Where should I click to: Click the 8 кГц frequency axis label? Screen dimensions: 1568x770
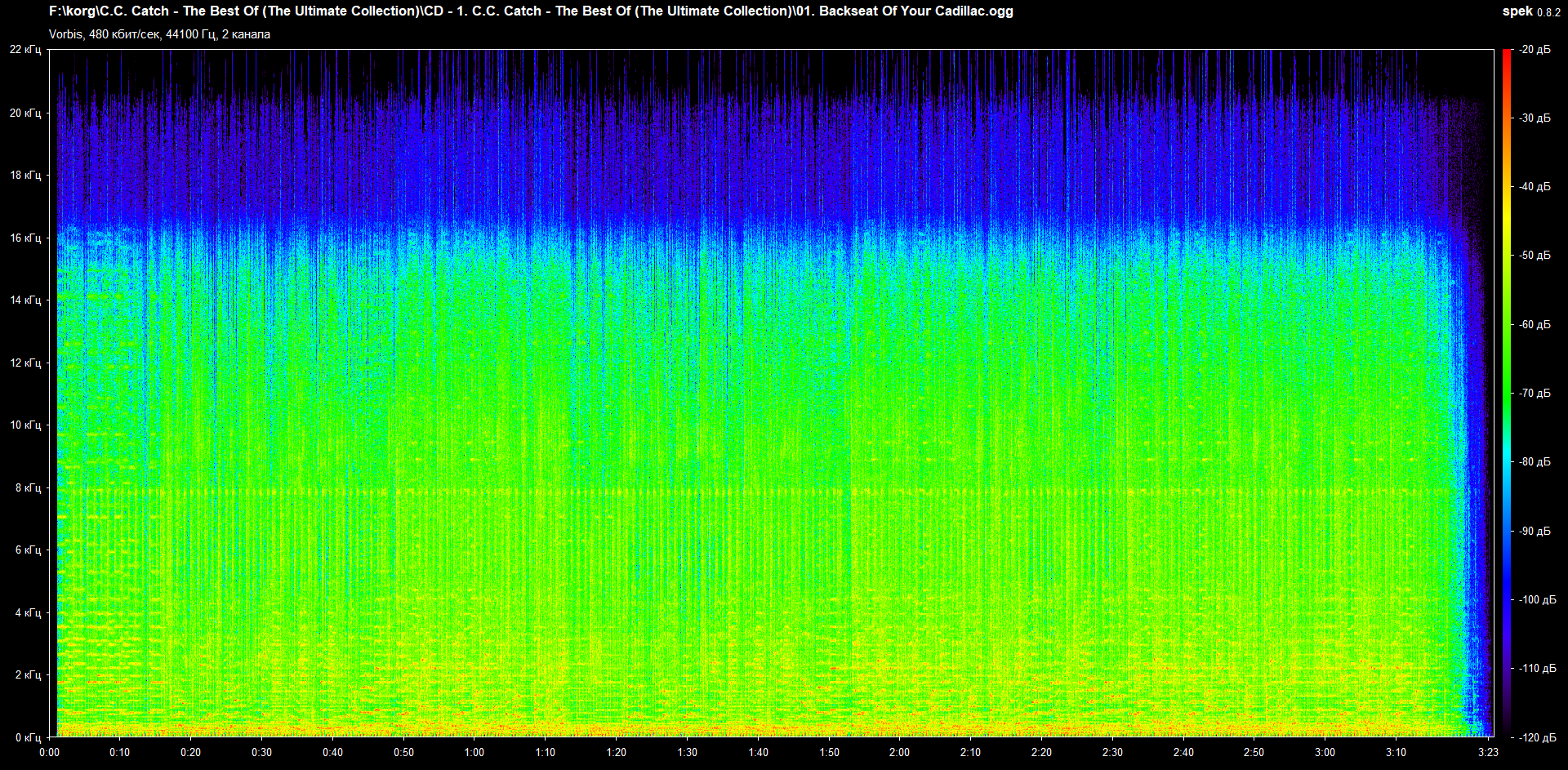(28, 487)
